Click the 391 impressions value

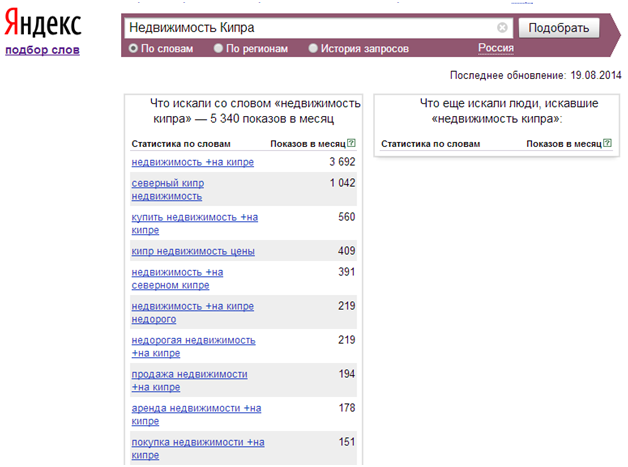pos(347,272)
